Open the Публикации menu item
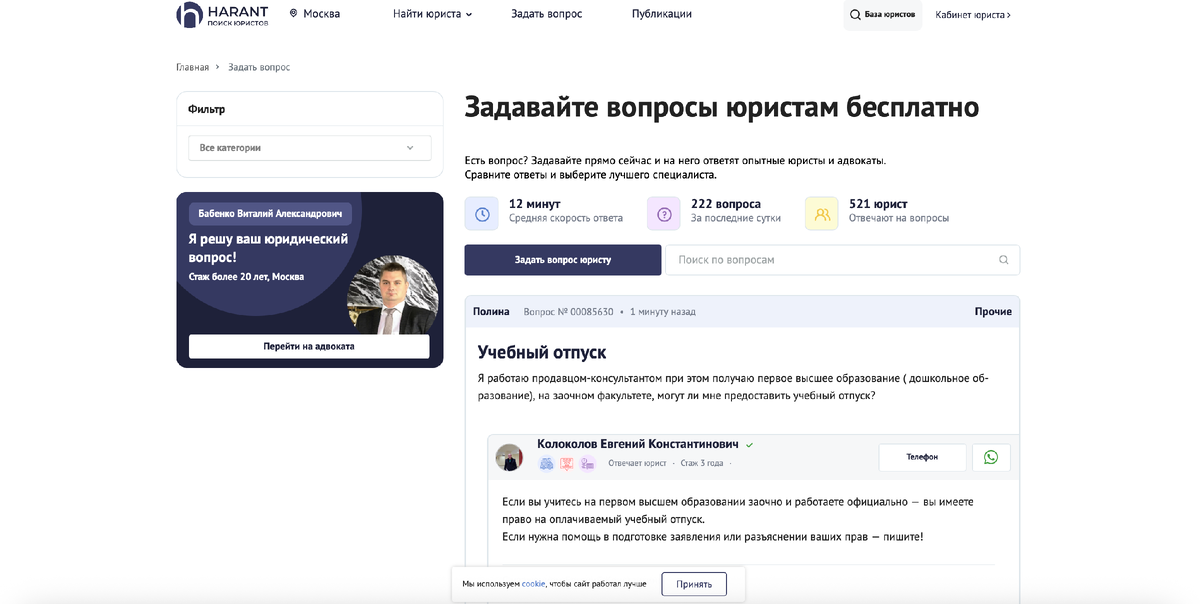 (x=660, y=13)
